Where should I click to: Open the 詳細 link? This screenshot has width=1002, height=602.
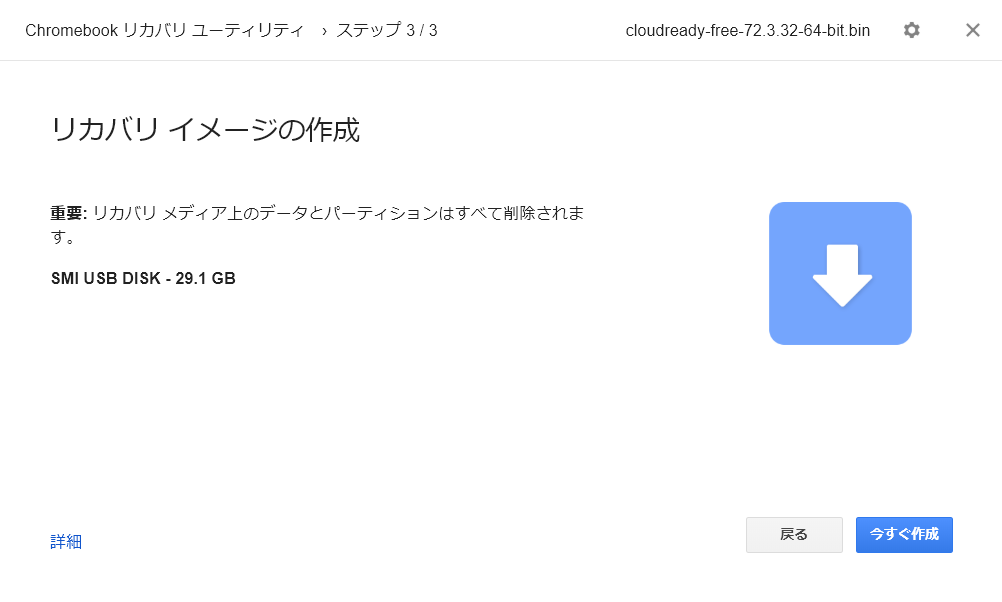(66, 541)
